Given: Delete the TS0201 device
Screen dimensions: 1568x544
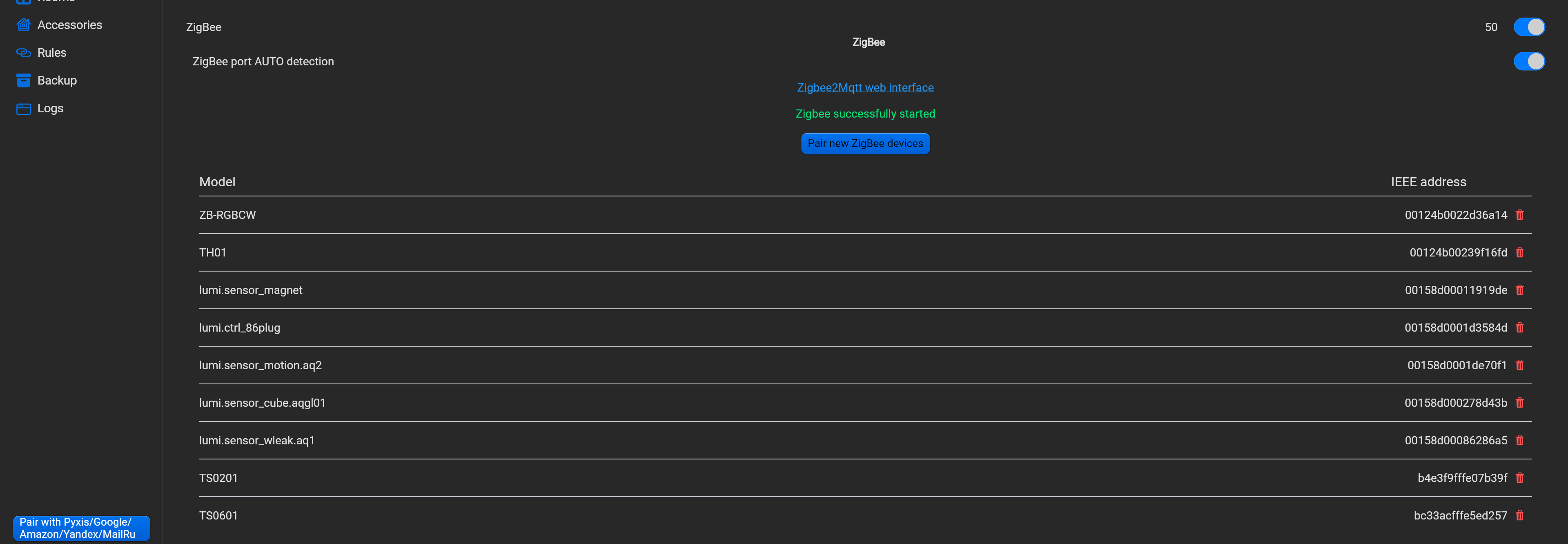Looking at the screenshot, I should [1519, 478].
